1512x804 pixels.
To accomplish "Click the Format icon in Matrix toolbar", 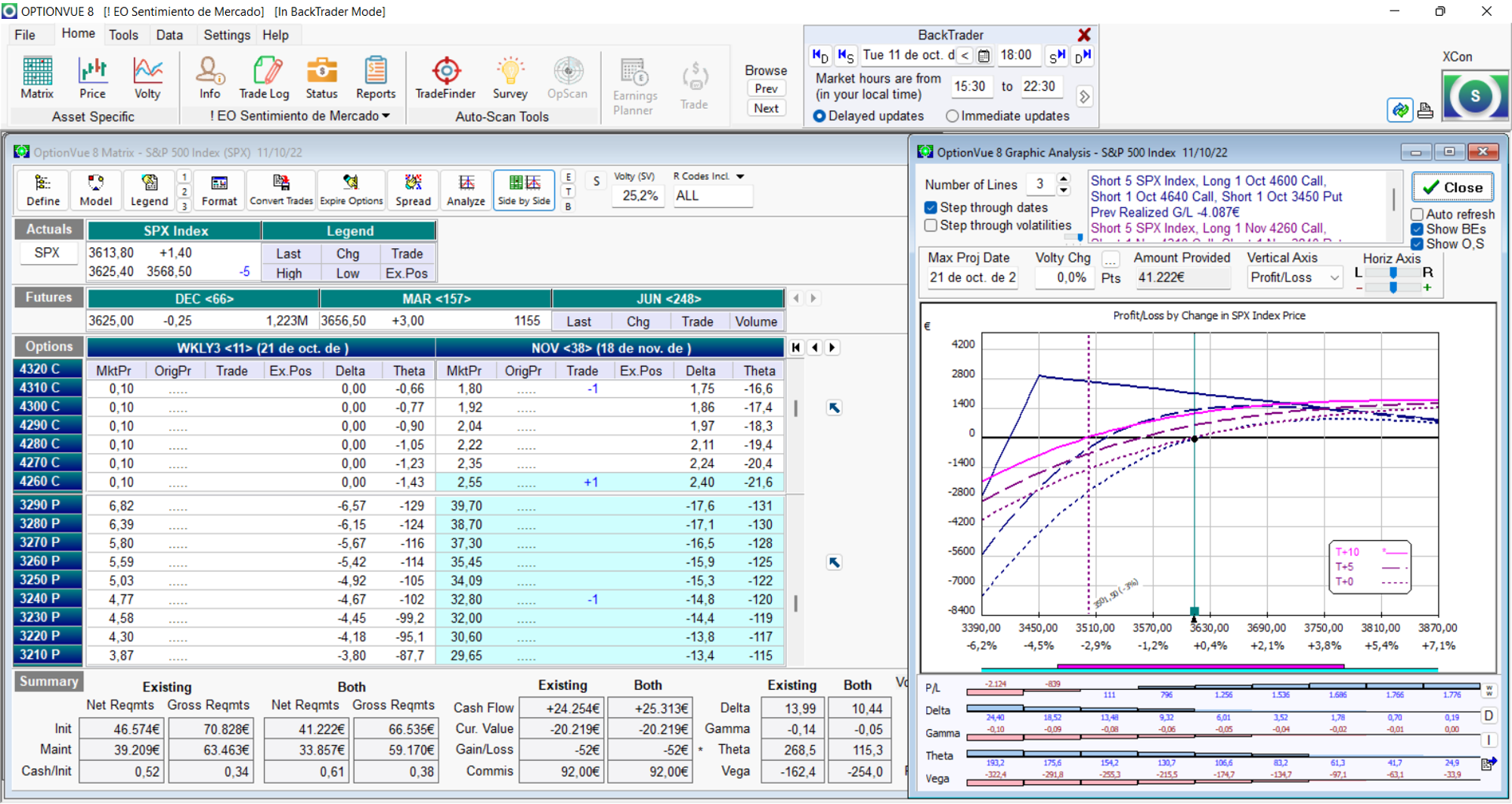I will 219,190.
